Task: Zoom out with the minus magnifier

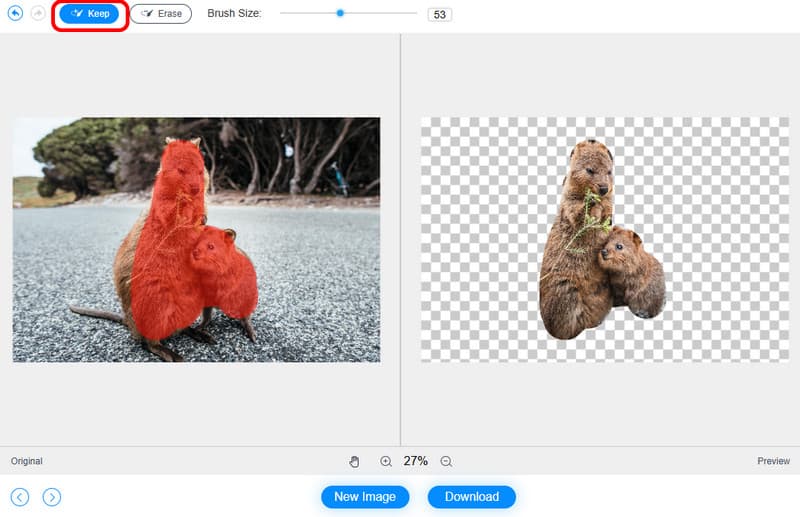Action: pyautogui.click(x=446, y=461)
